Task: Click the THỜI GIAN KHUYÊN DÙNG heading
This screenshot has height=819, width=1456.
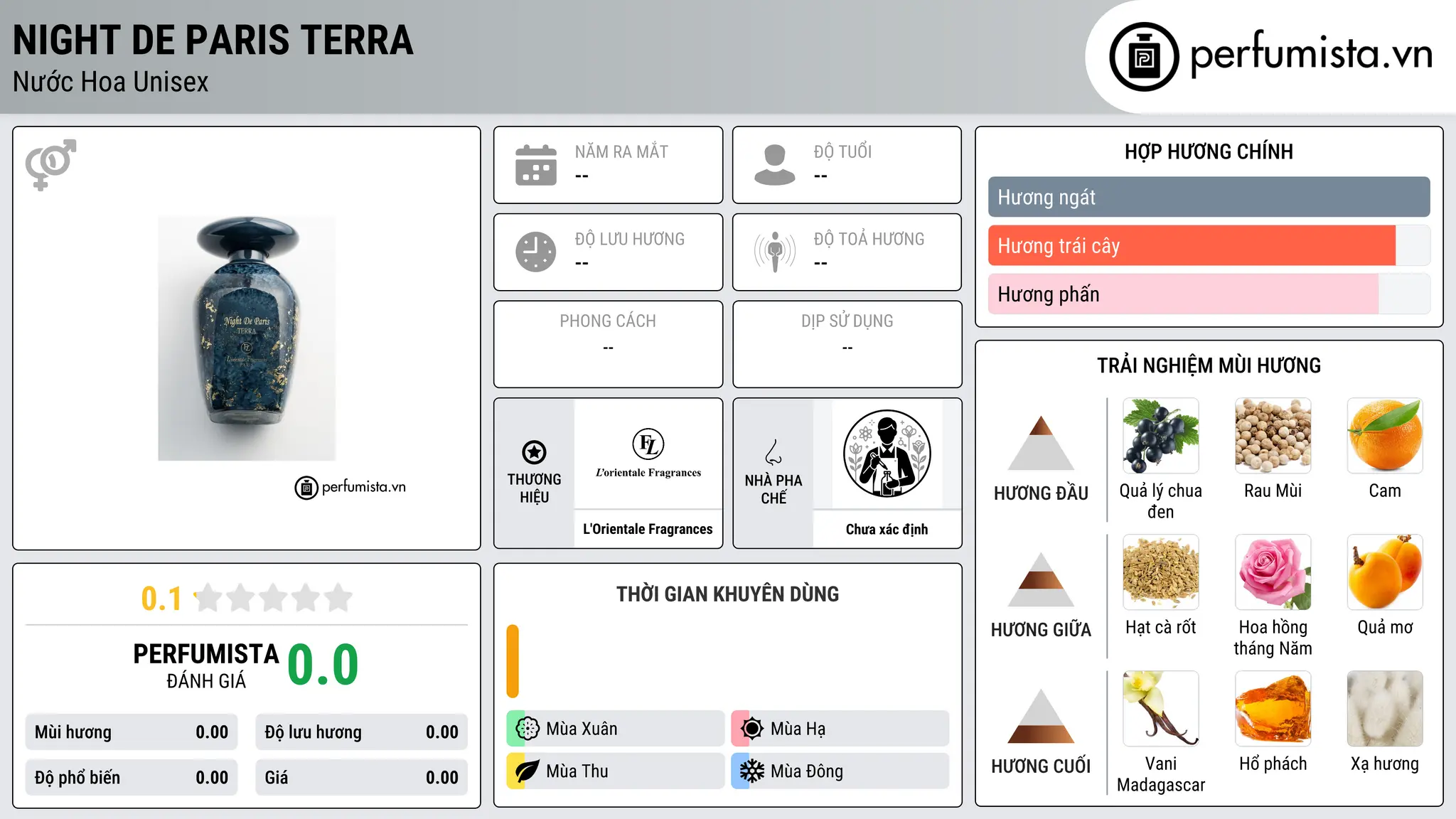Action: [728, 594]
